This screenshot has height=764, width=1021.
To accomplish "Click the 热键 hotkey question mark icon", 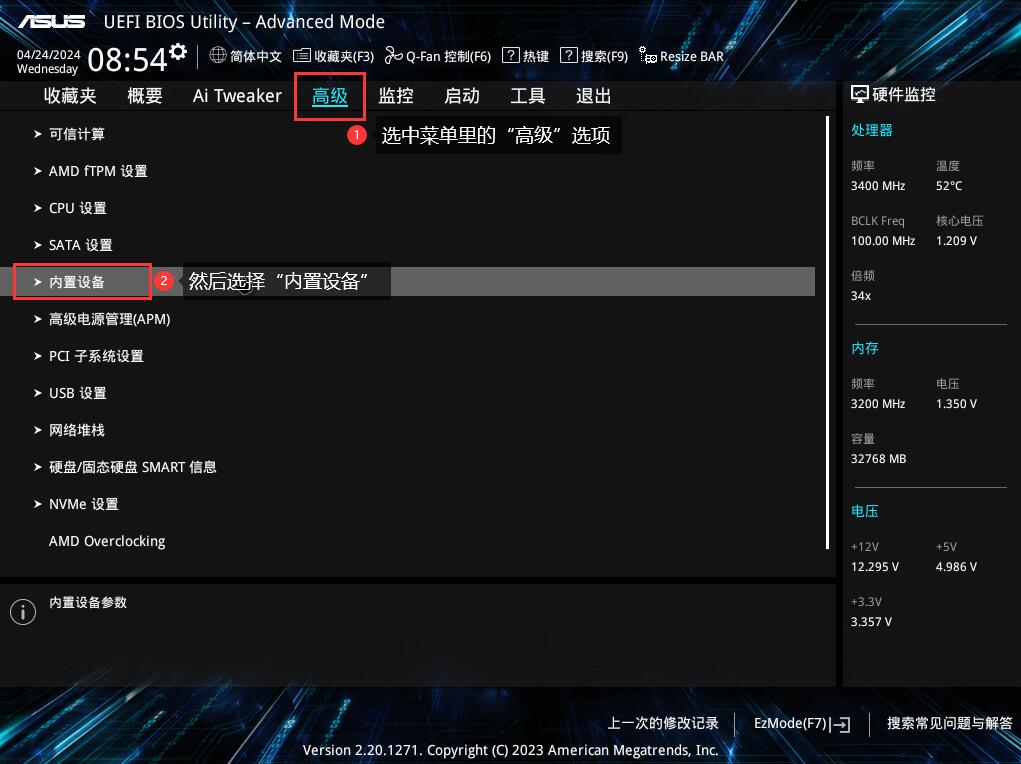I will point(510,56).
